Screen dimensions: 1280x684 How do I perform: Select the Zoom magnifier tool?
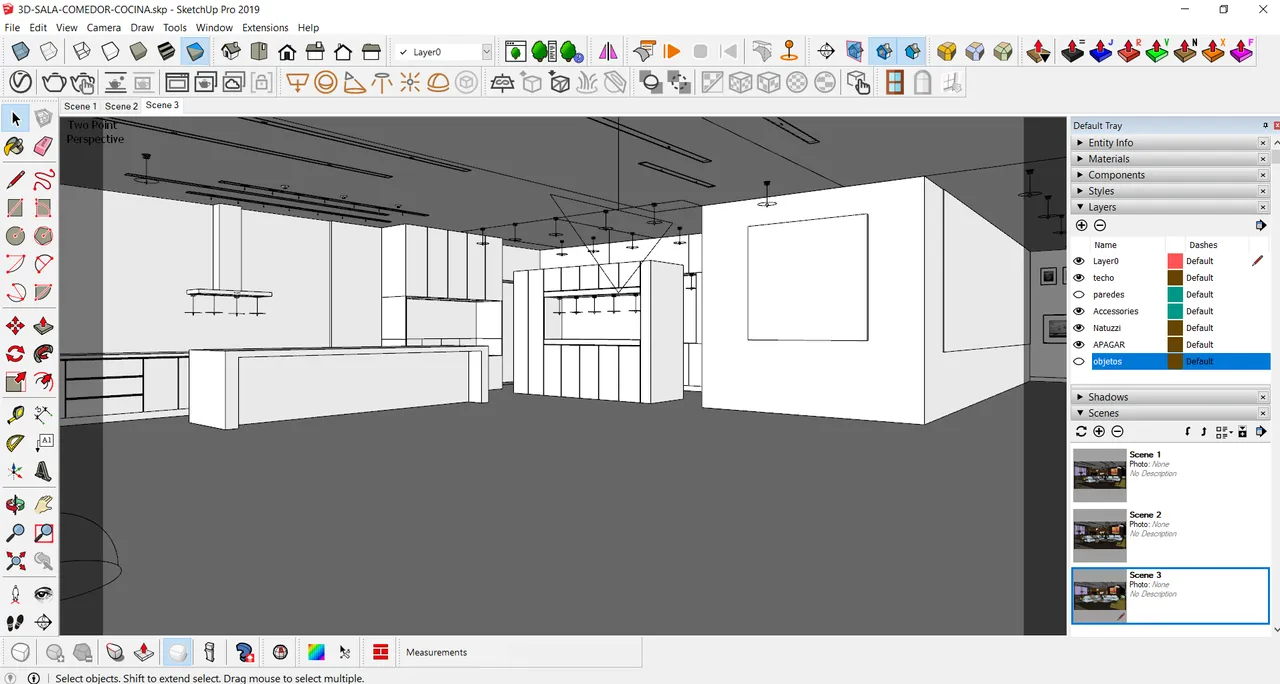(x=16, y=533)
